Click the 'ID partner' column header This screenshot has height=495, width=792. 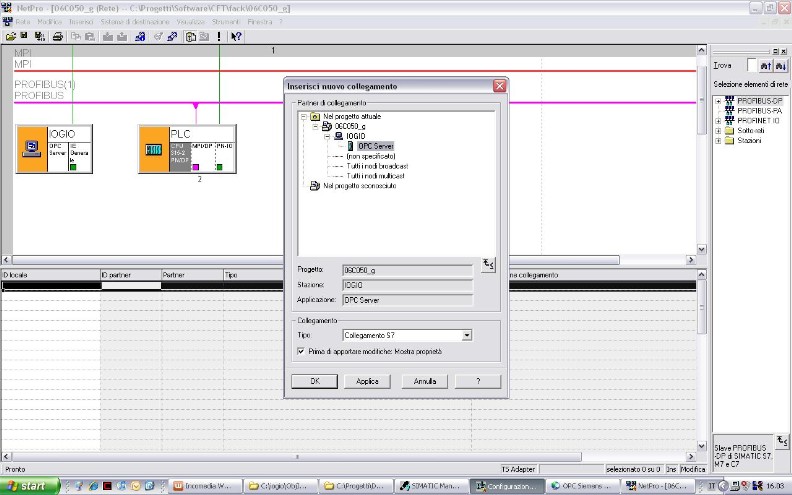point(130,275)
